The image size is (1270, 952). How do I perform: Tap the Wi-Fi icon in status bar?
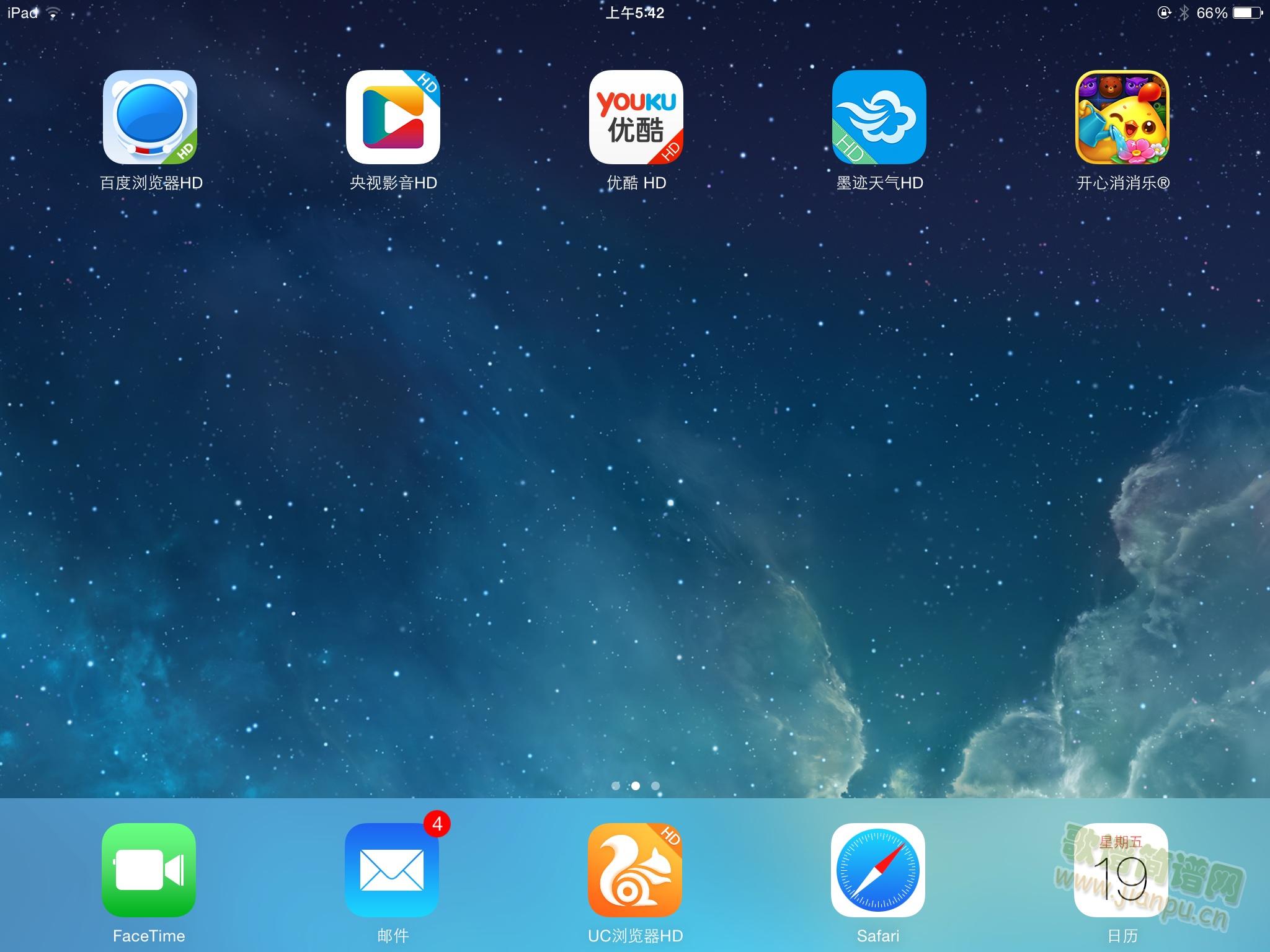[x=53, y=14]
